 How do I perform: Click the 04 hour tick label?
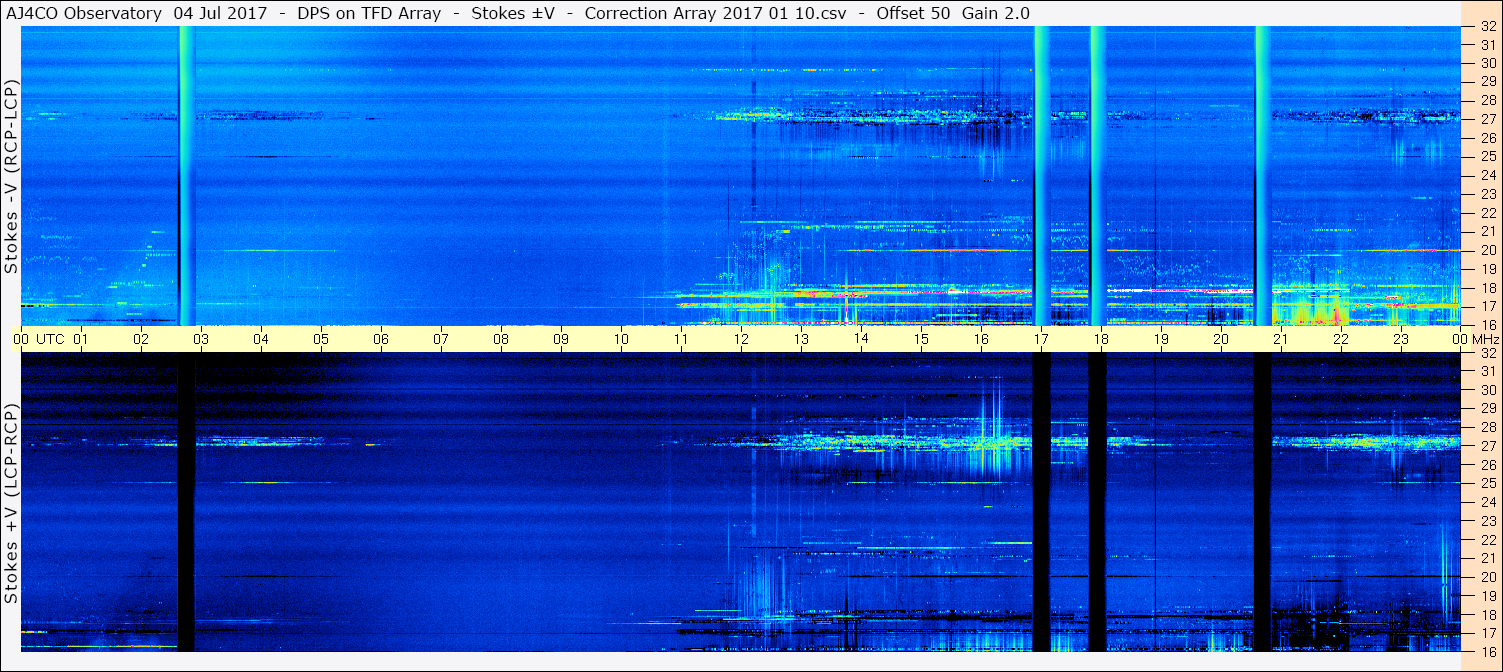pyautogui.click(x=261, y=339)
